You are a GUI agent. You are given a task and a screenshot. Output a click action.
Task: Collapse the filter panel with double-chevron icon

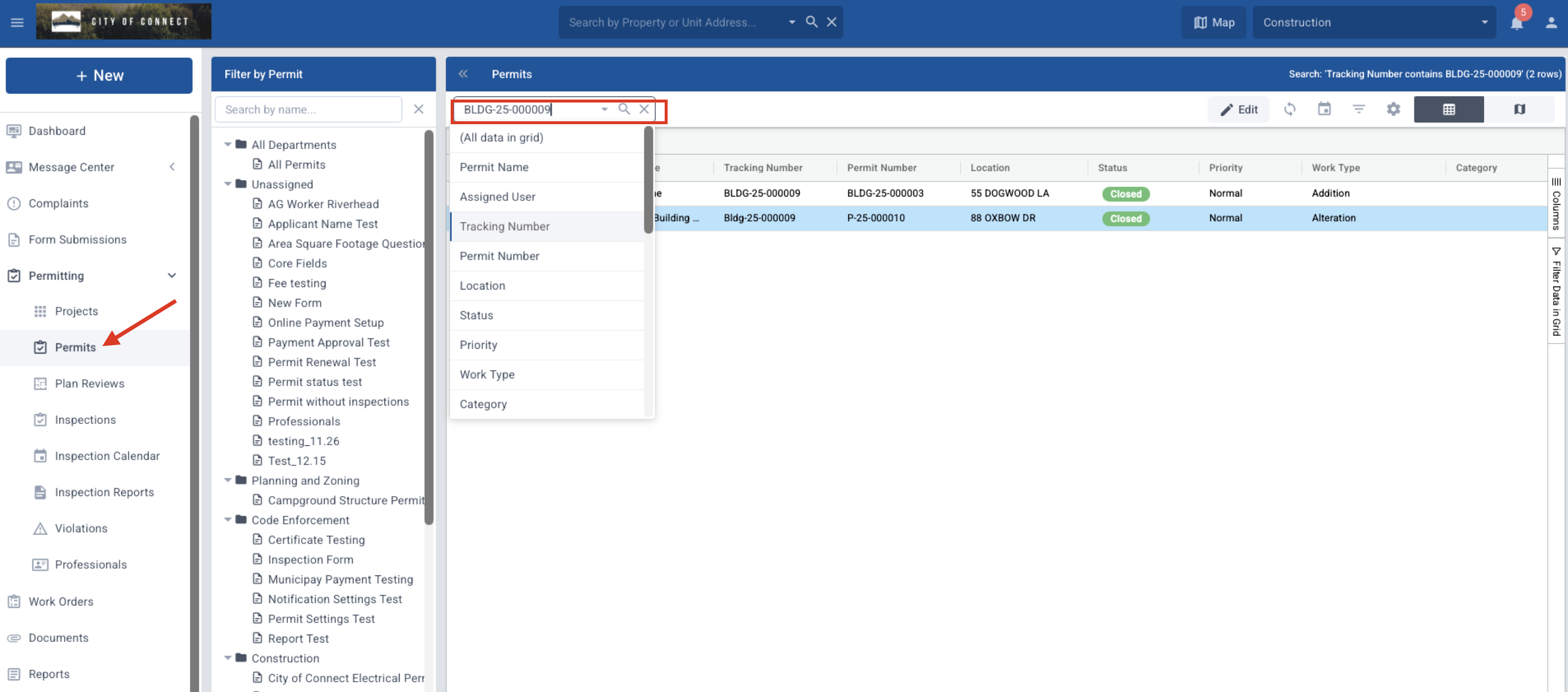coord(463,74)
